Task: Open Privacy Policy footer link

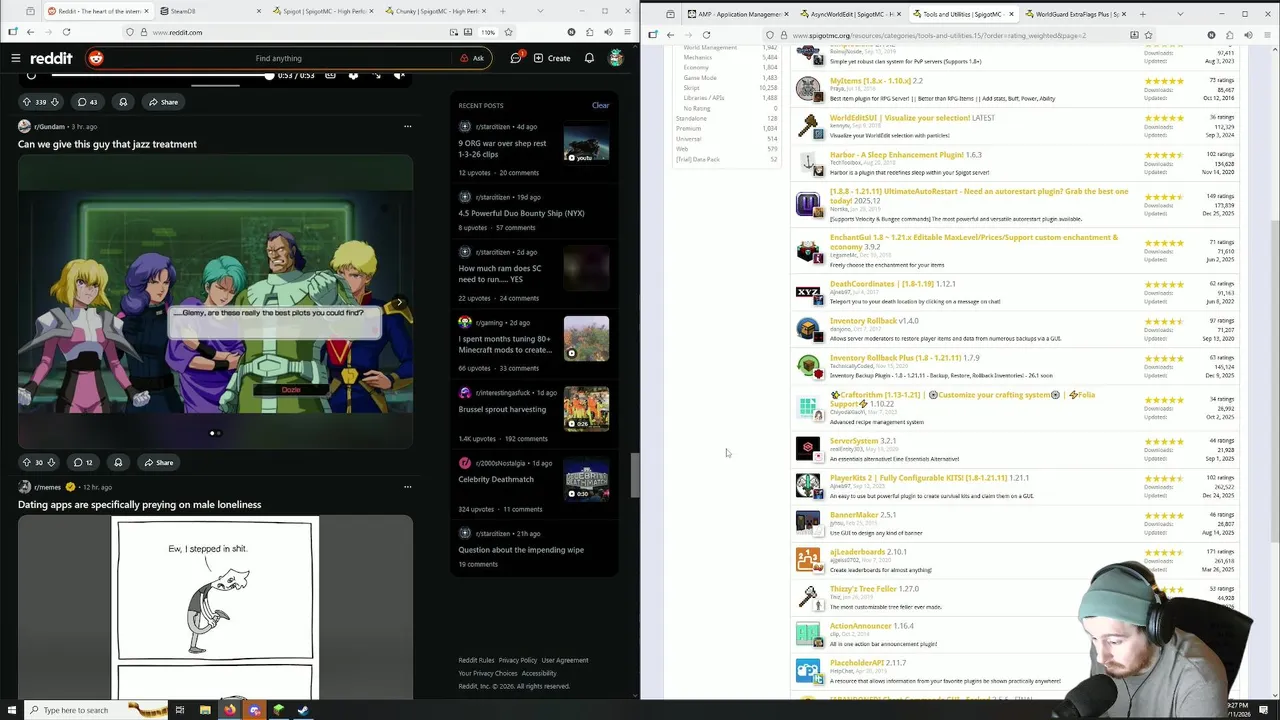Action: coord(517,660)
